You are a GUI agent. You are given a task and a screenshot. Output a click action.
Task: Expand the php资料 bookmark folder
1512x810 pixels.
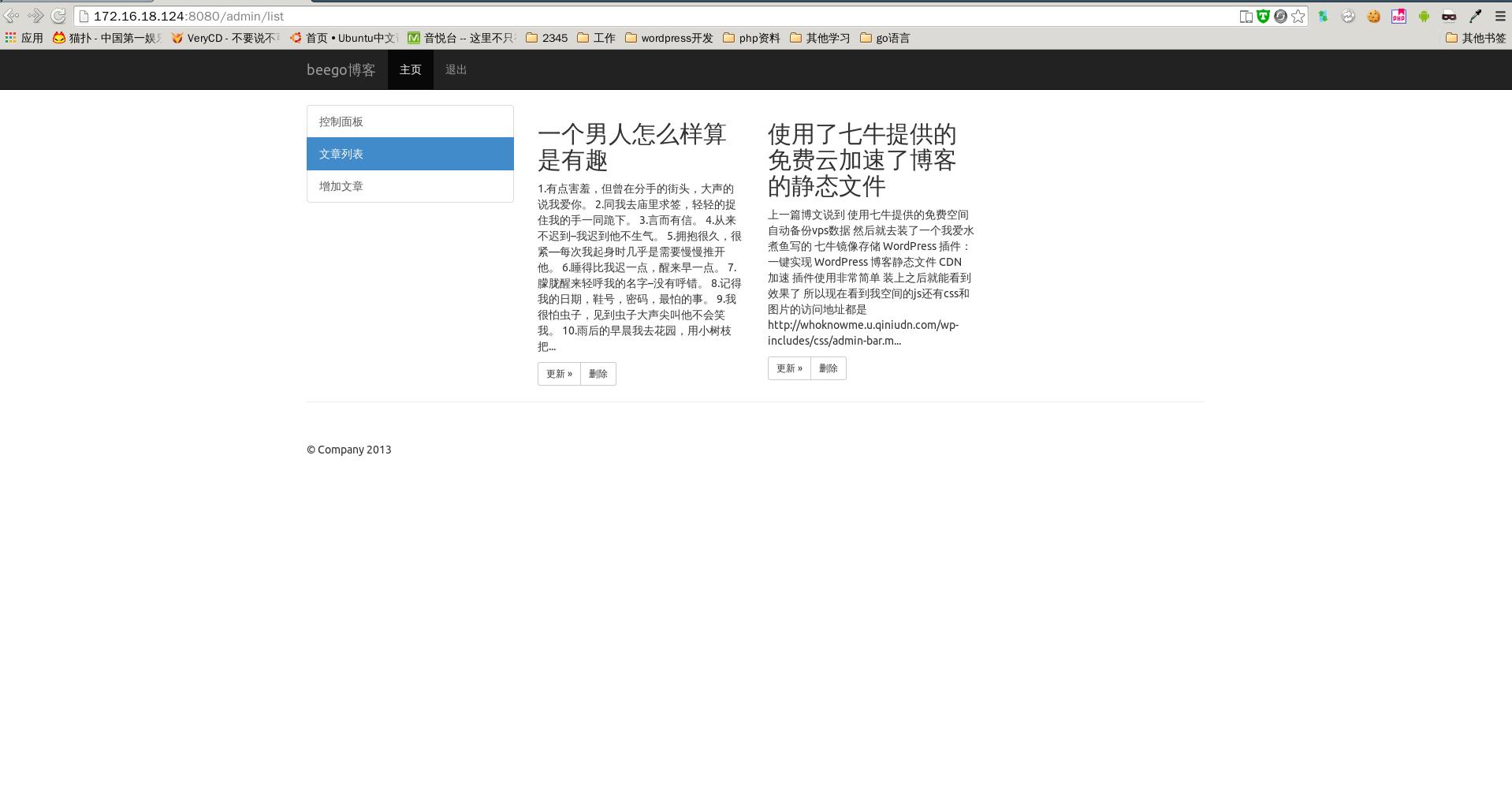click(751, 38)
